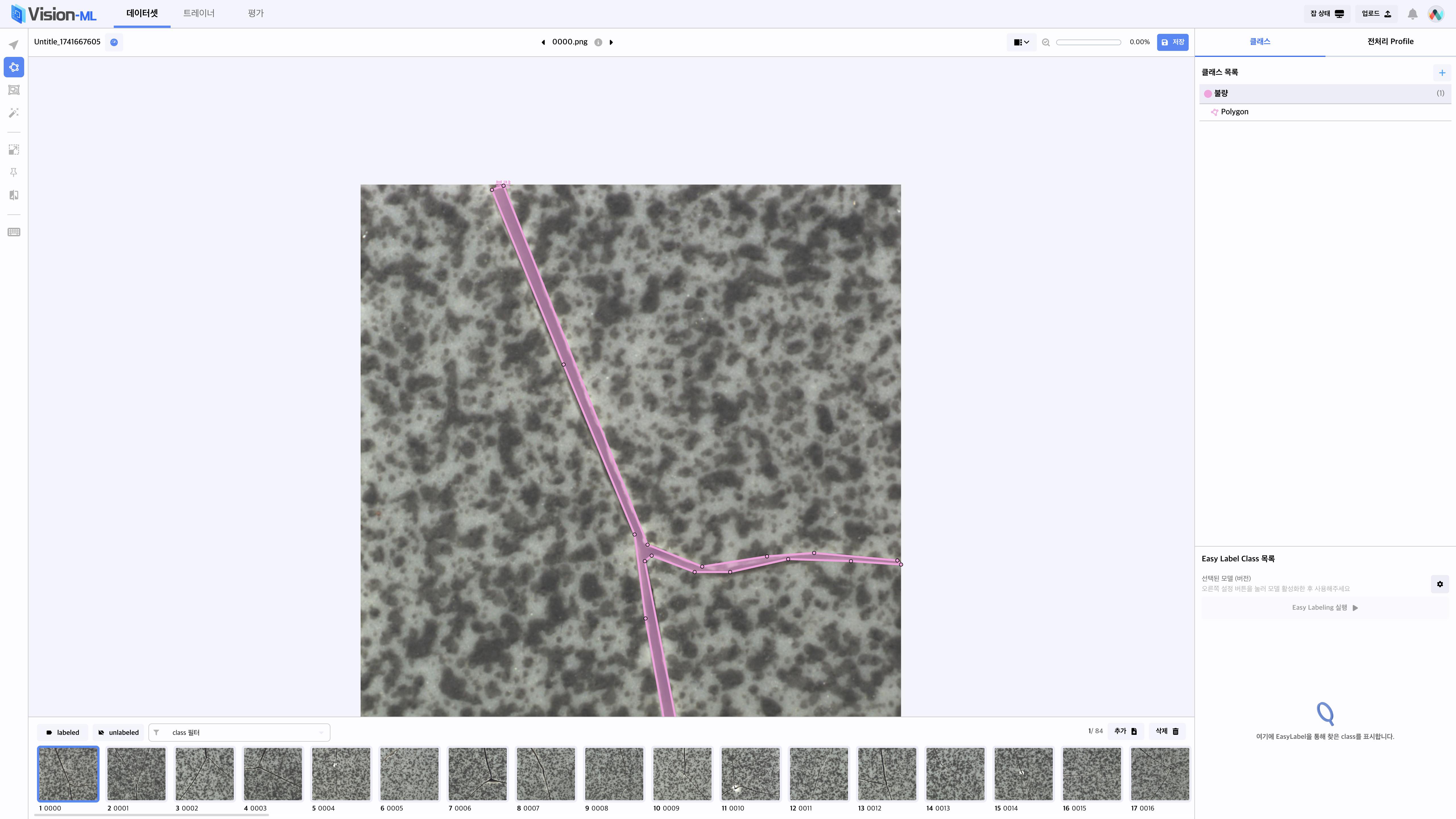The width and height of the screenshot is (1456, 819).
Task: Add a new class with plus icon
Action: pyautogui.click(x=1442, y=72)
